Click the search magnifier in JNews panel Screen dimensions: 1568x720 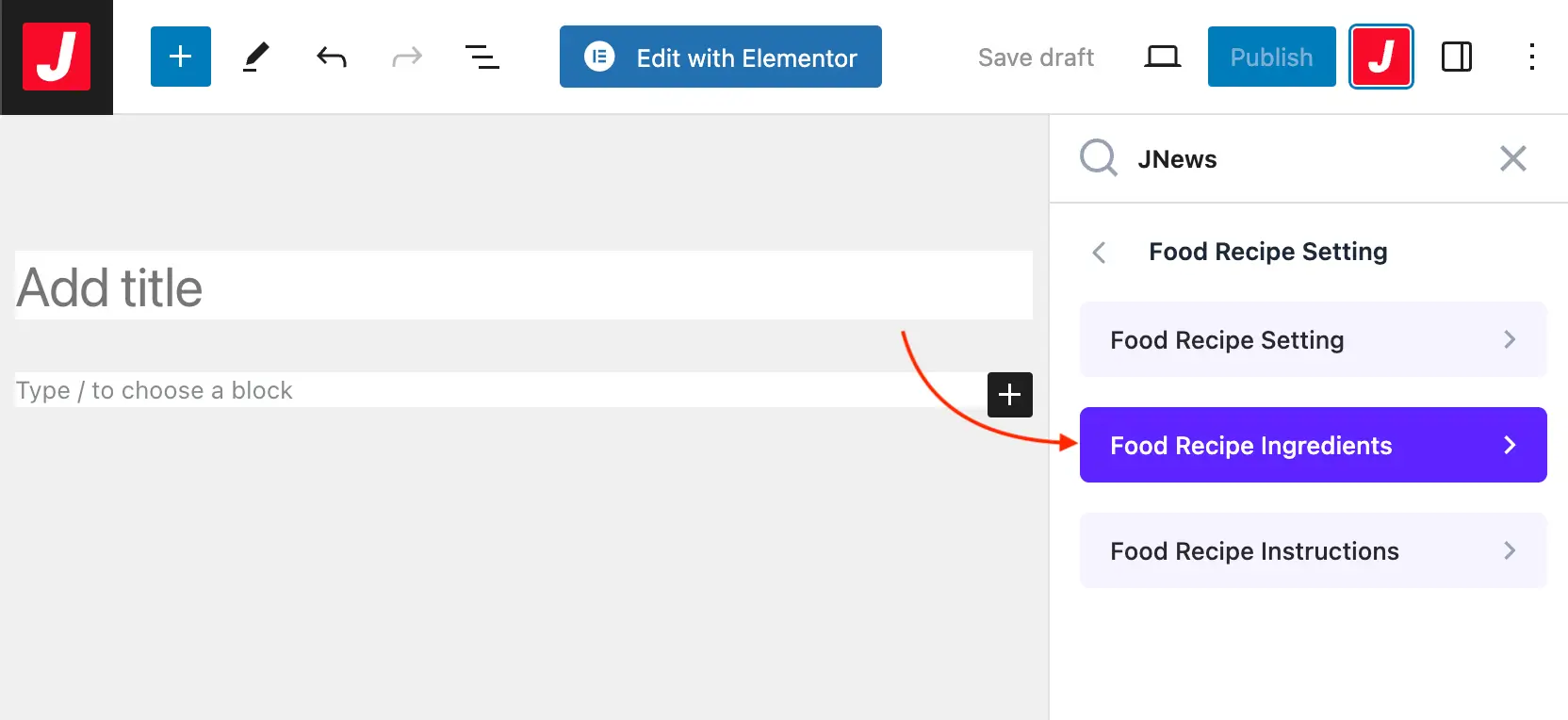(x=1098, y=158)
